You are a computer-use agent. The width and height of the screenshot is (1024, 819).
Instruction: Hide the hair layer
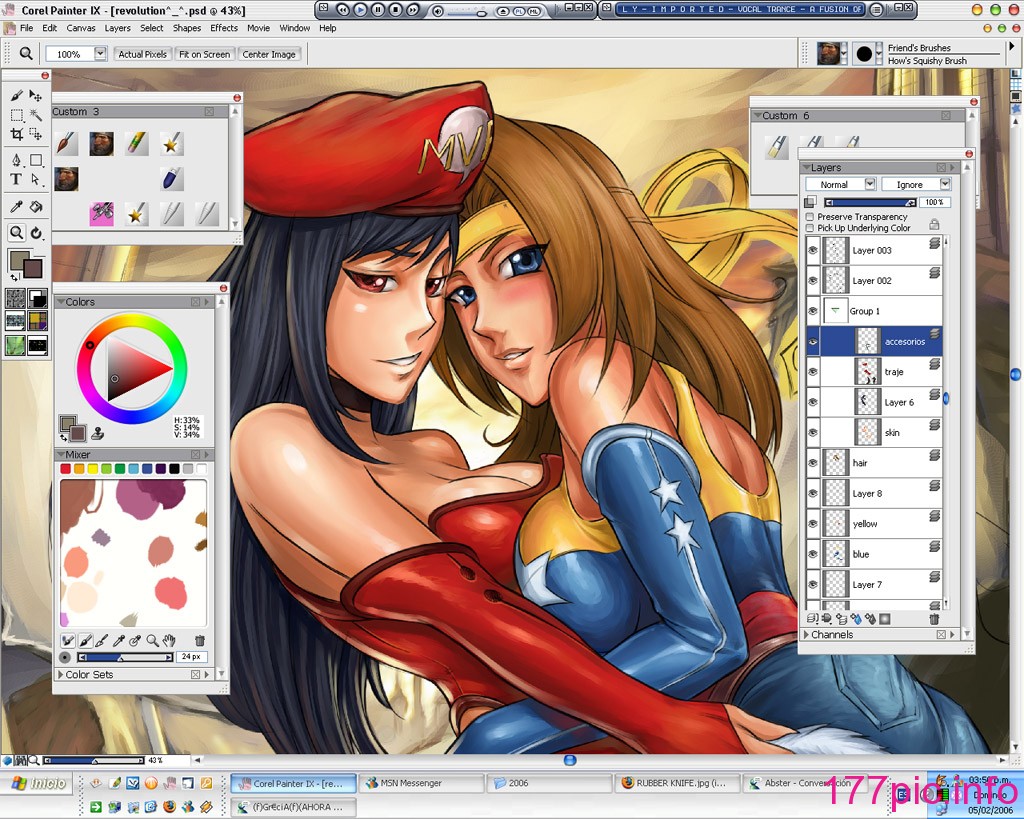[813, 463]
